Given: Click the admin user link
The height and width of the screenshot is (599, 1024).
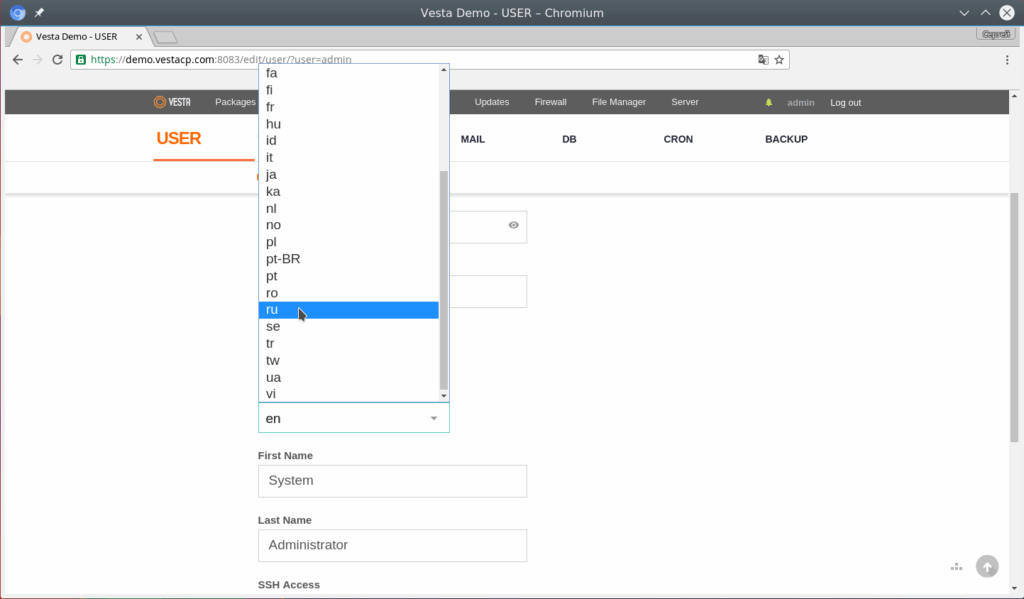Looking at the screenshot, I should (801, 103).
